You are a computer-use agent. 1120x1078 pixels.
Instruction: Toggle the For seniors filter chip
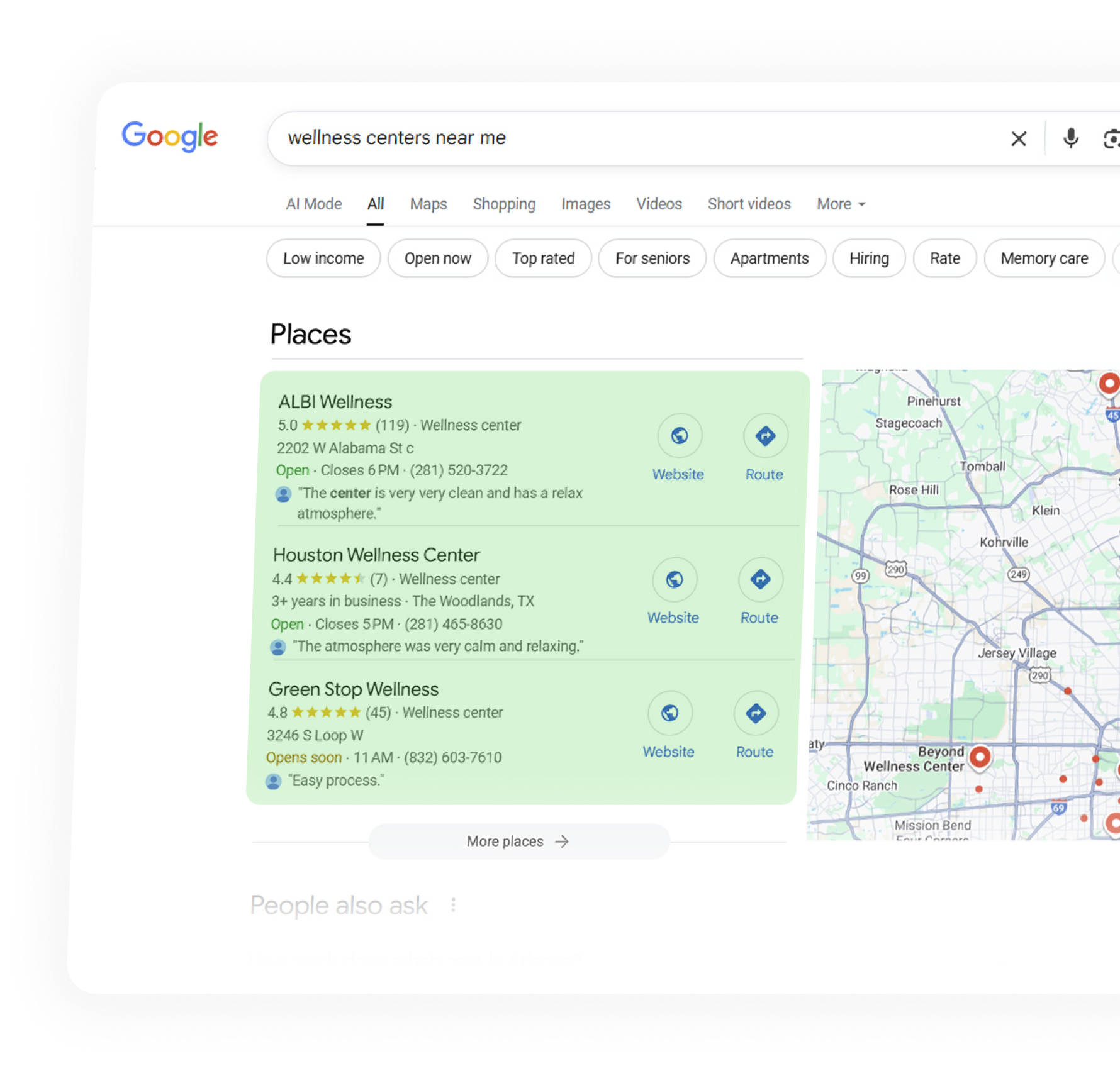[652, 258]
